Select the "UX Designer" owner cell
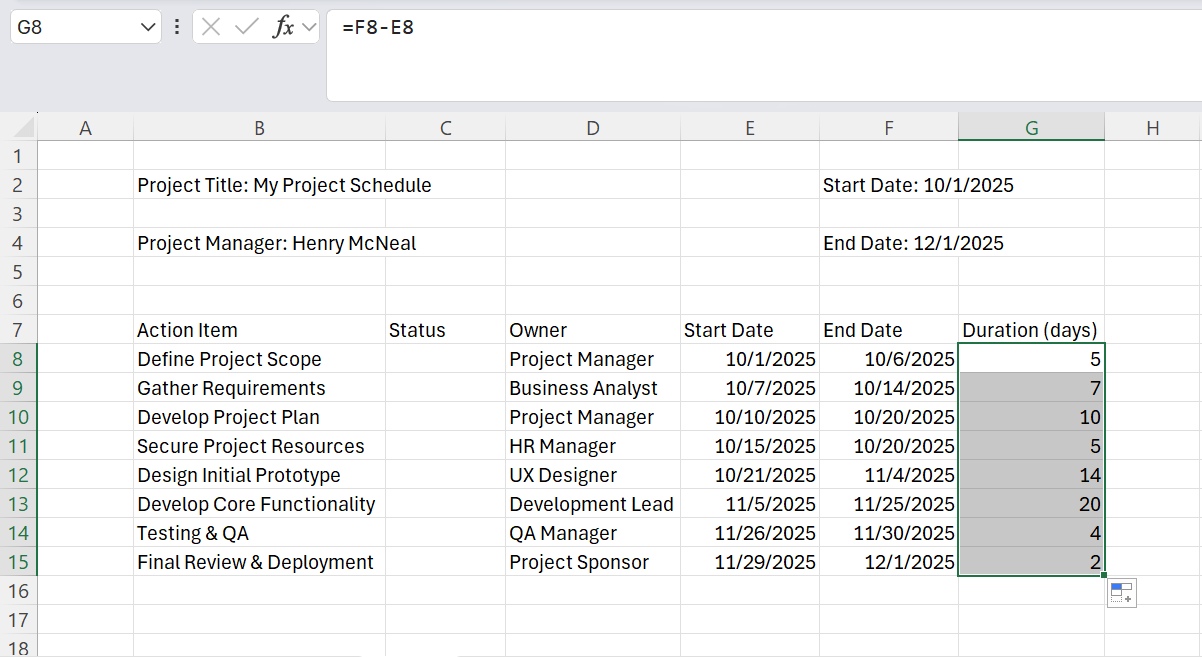 (563, 475)
